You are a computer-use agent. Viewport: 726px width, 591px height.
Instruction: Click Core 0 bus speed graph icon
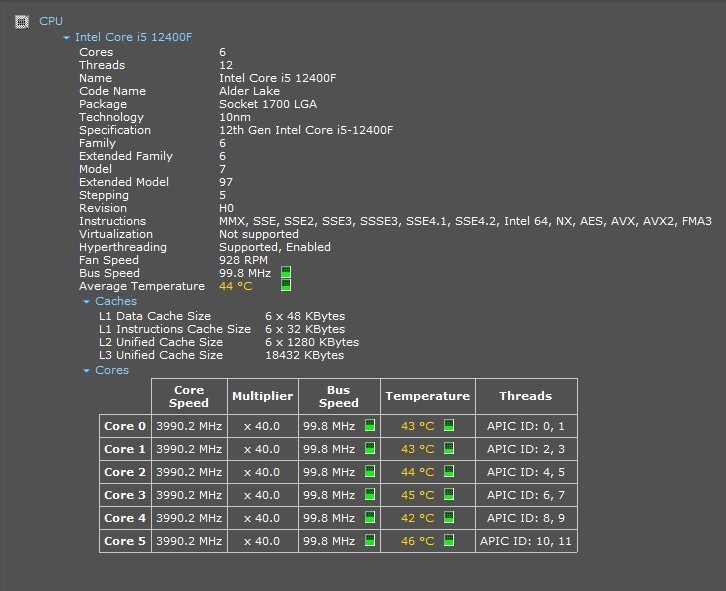pos(370,425)
